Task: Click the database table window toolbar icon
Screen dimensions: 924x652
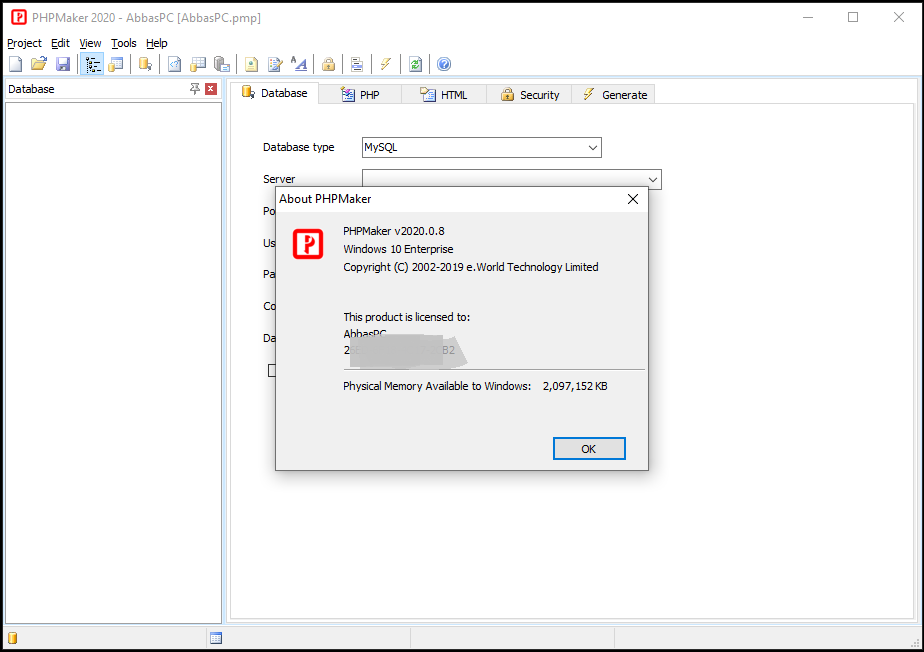Action: point(116,64)
